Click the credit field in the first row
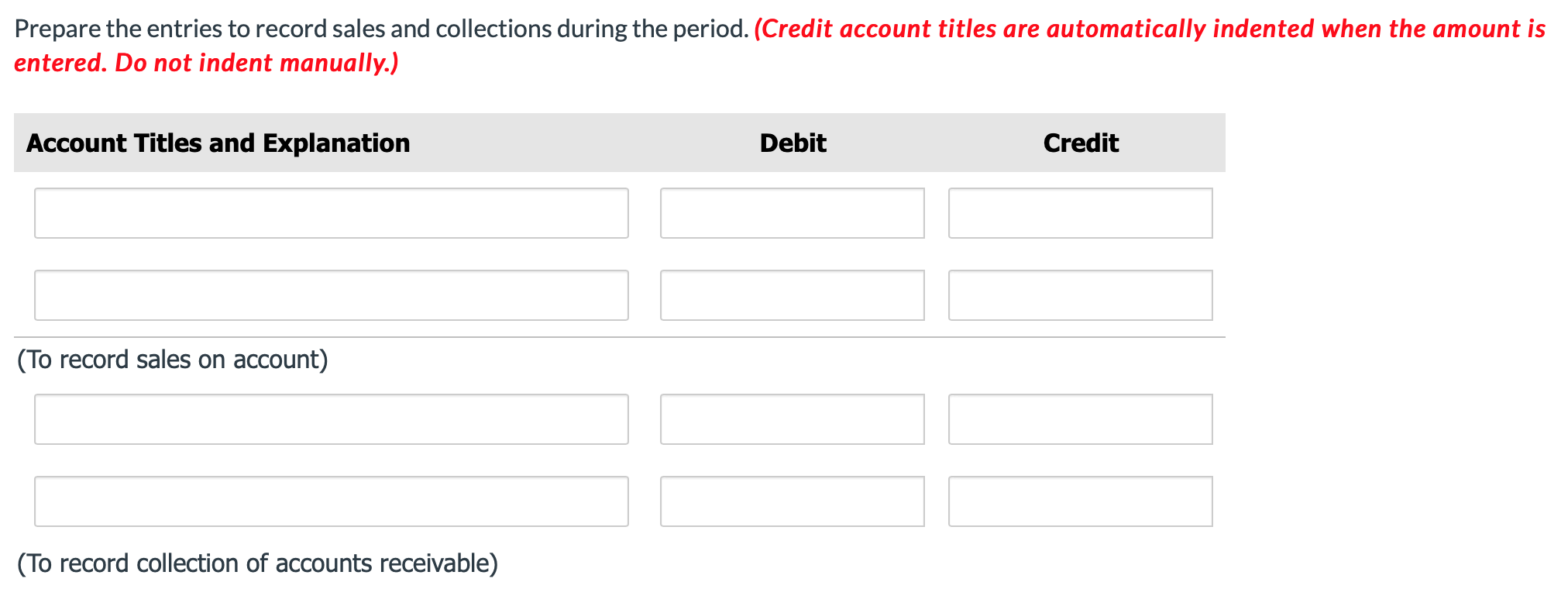The width and height of the screenshot is (1568, 589). 1080,213
